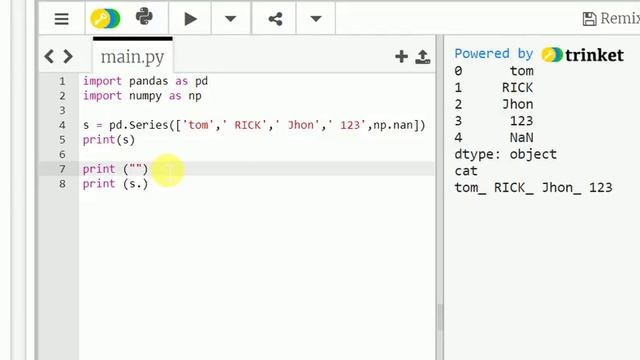Add a new file with plus icon
640x360 pixels.
pyautogui.click(x=401, y=56)
